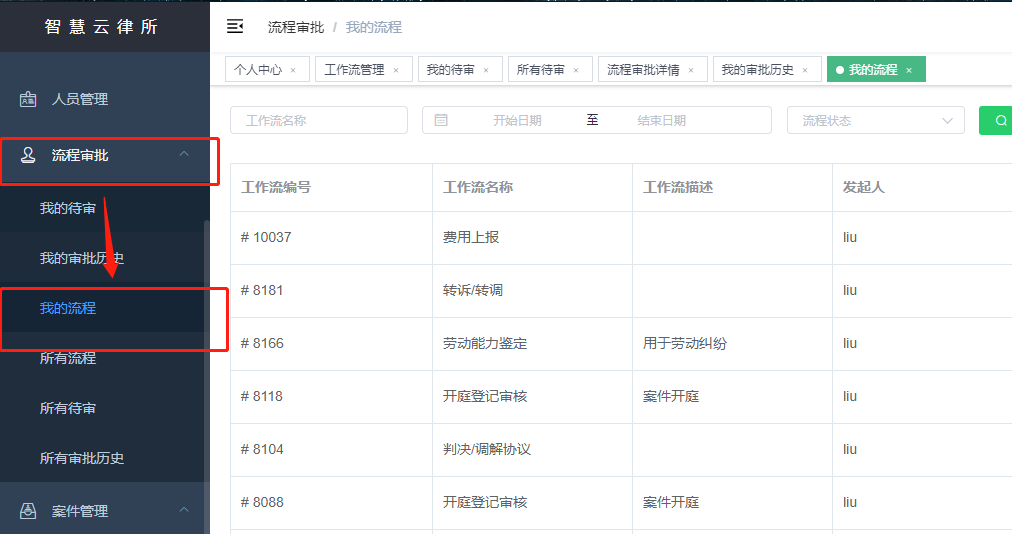
Task: Click the 智慧云律所 logo title
Action: pyautogui.click(x=101, y=26)
